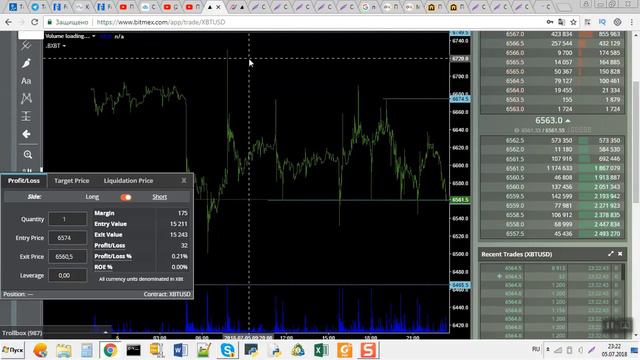Reload the BitMEX page
Screen dimensions: 640x360
point(34,22)
